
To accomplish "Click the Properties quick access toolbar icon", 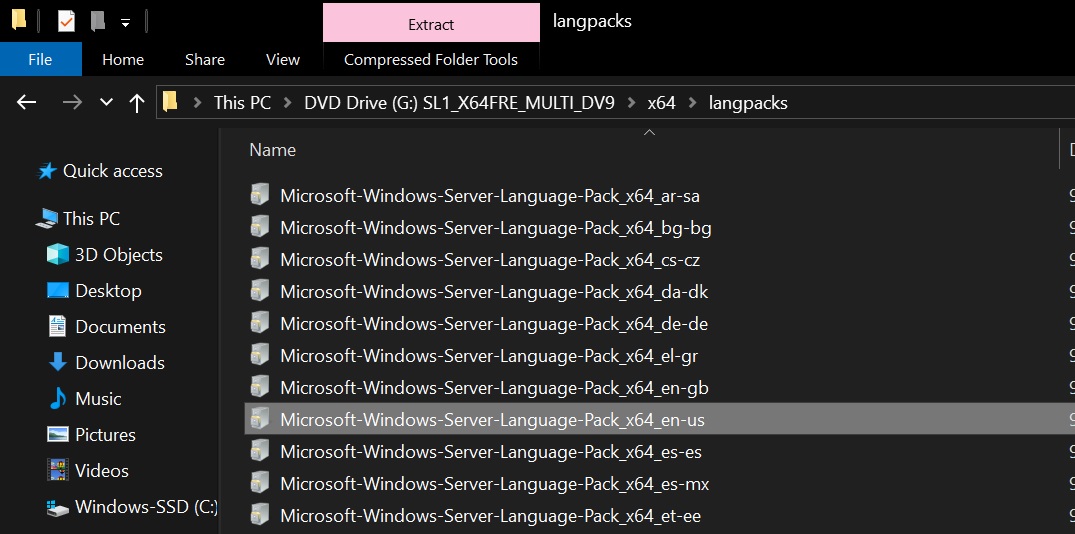I will [x=66, y=21].
